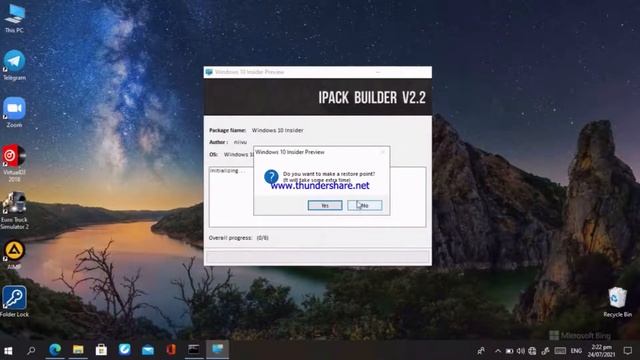Open the touch keyboard icon
Screen dimensions: 640x360
point(560,351)
